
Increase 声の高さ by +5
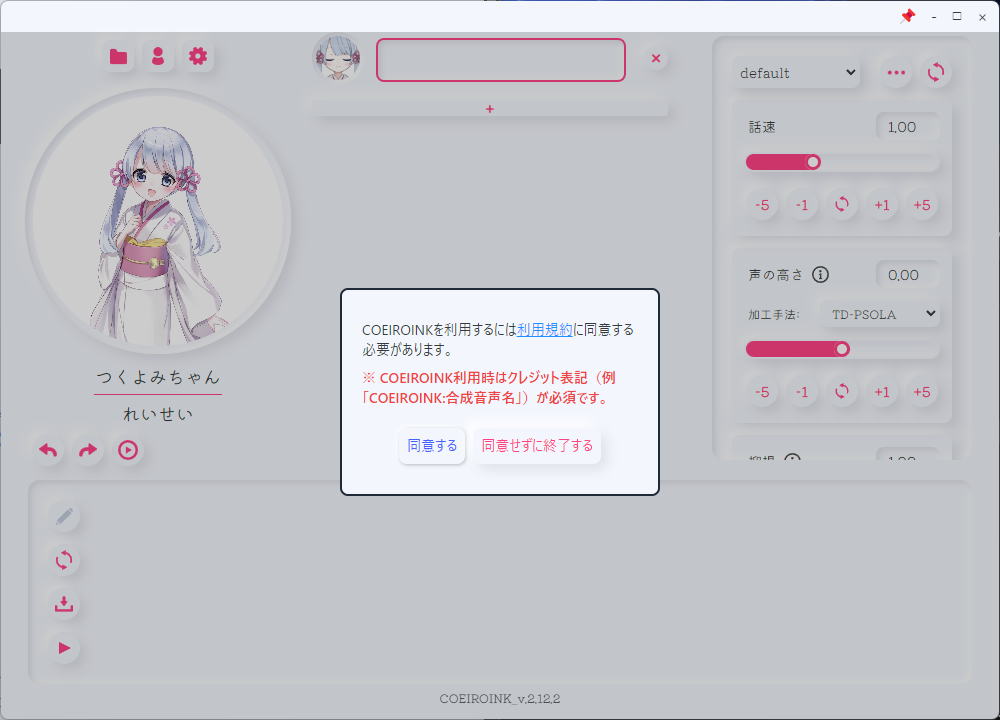coord(922,392)
